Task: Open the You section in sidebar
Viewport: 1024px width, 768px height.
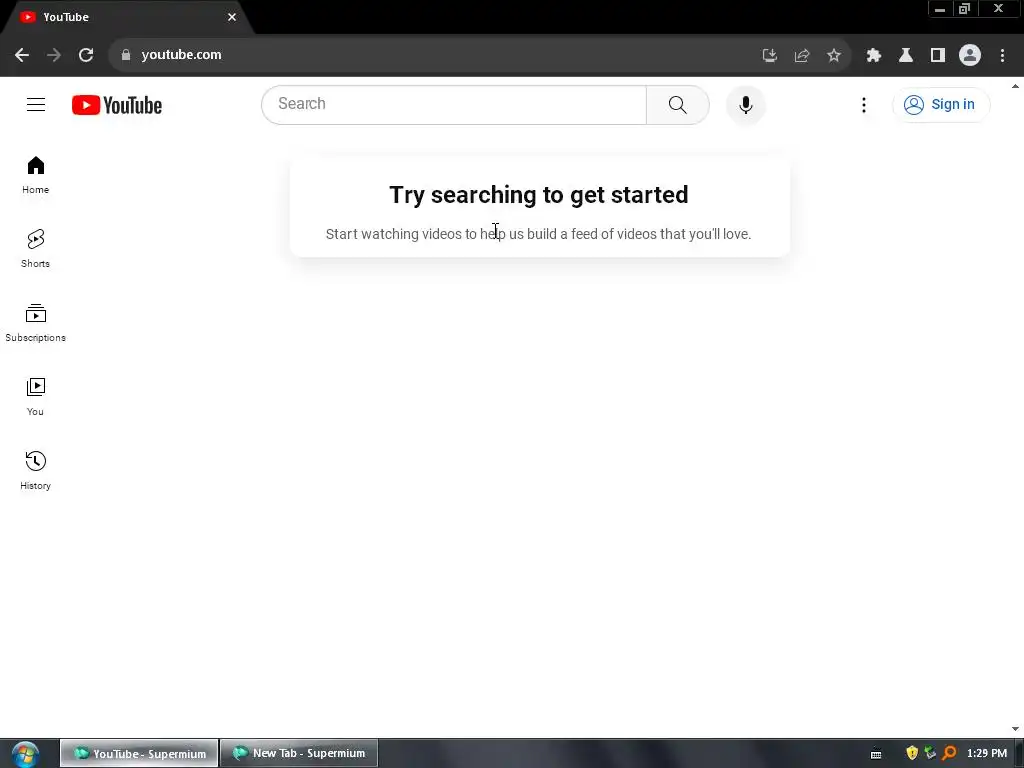Action: click(x=35, y=396)
